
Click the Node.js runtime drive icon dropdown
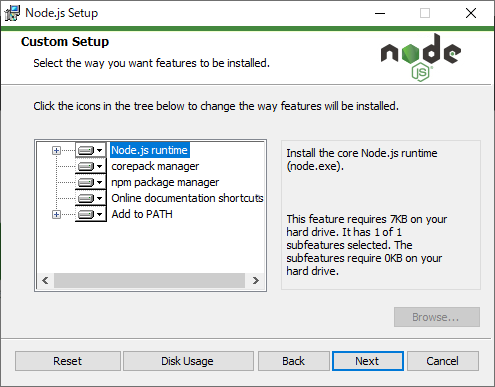[x=91, y=150]
